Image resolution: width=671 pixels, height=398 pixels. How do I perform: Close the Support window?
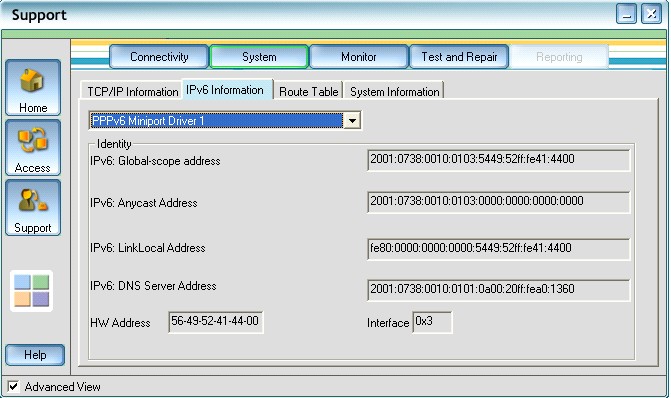pos(651,14)
